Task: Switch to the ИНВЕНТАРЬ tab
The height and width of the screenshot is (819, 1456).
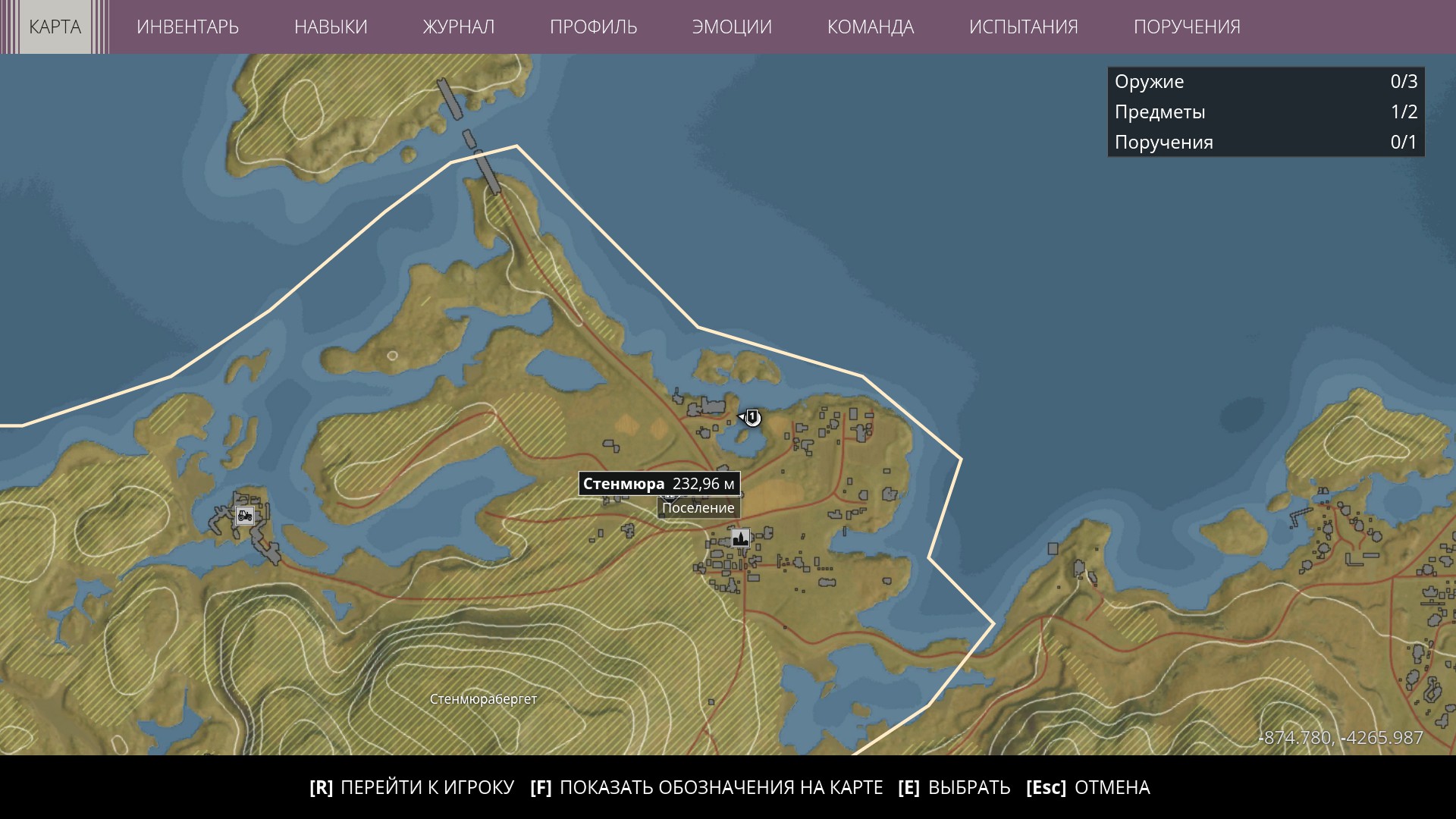Action: 187,27
